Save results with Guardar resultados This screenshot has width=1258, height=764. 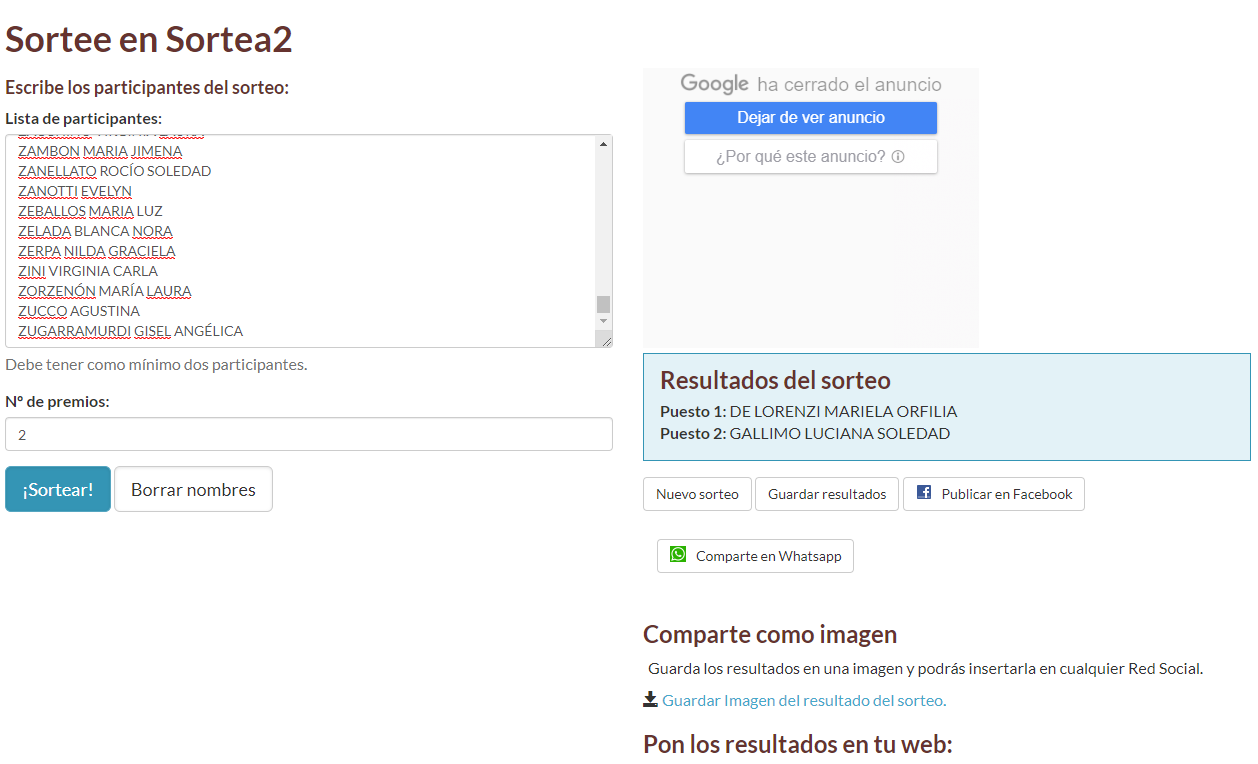[x=827, y=494]
